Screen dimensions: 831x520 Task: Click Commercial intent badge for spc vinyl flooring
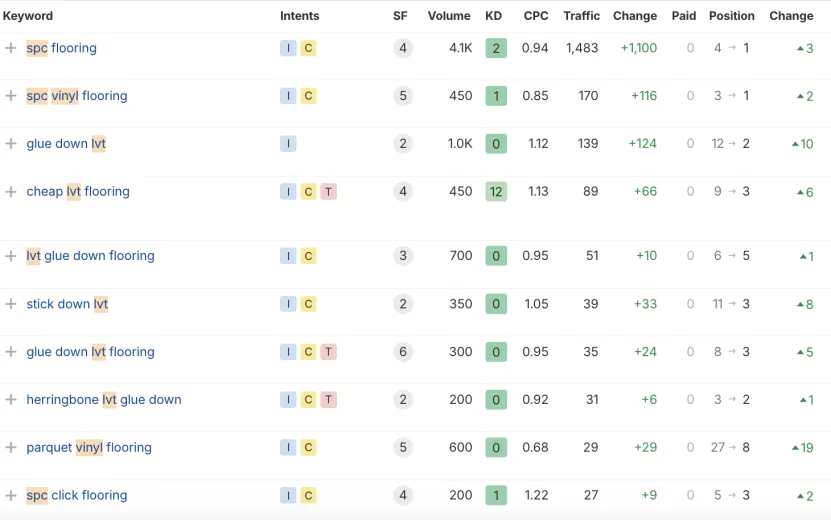click(x=308, y=96)
